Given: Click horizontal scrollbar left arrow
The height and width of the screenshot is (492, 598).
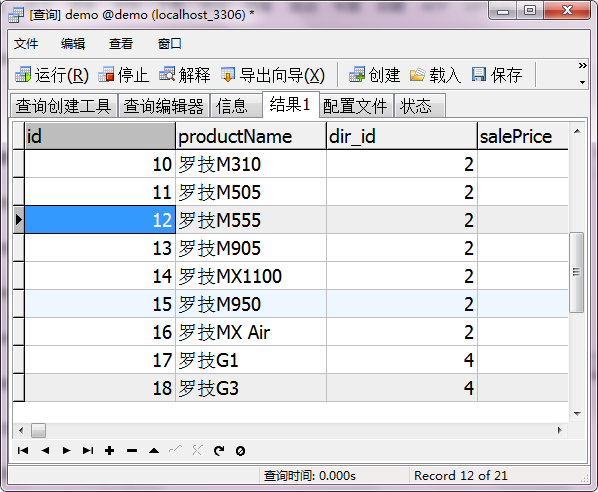Looking at the screenshot, I should coord(21,431).
